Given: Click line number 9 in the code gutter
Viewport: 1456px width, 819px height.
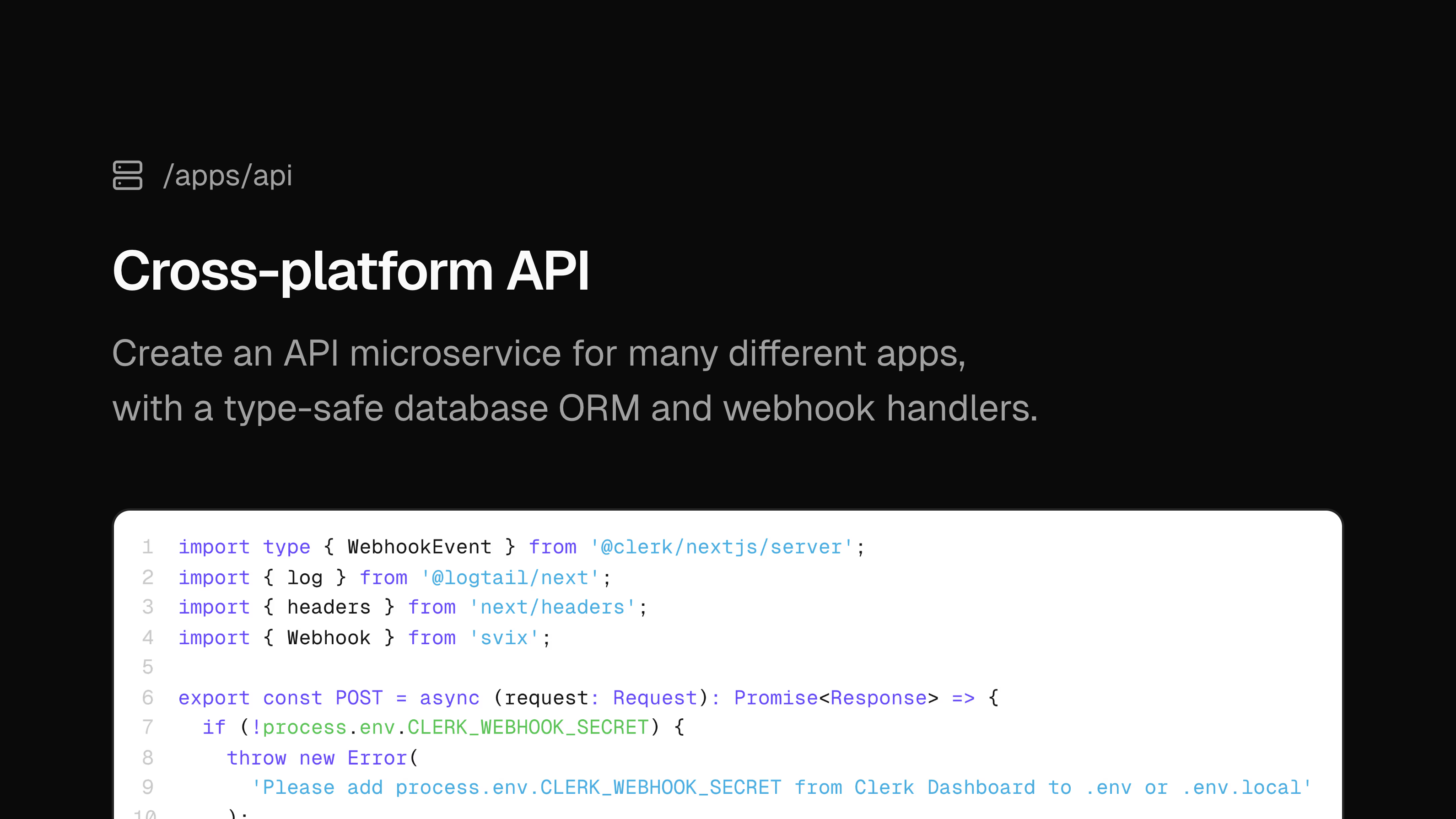Looking at the screenshot, I should click(x=147, y=787).
